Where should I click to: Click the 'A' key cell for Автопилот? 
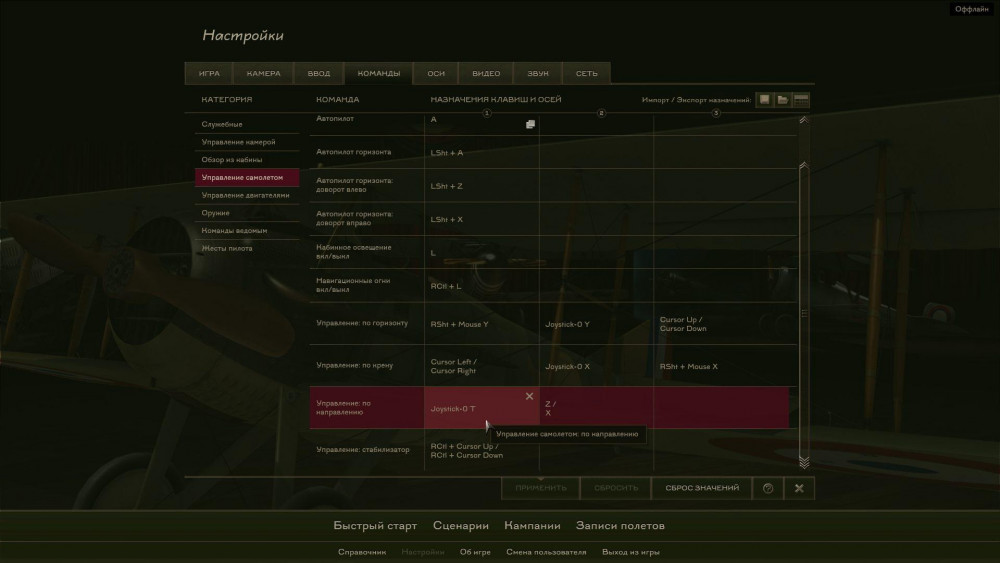click(482, 124)
